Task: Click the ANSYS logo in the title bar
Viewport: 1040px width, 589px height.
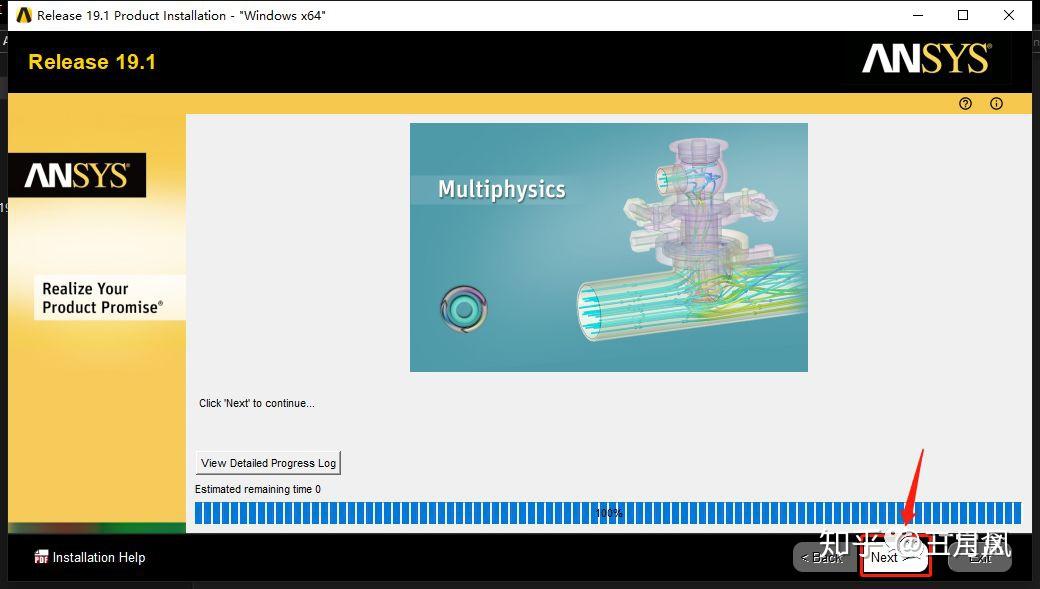Action: [x=23, y=15]
